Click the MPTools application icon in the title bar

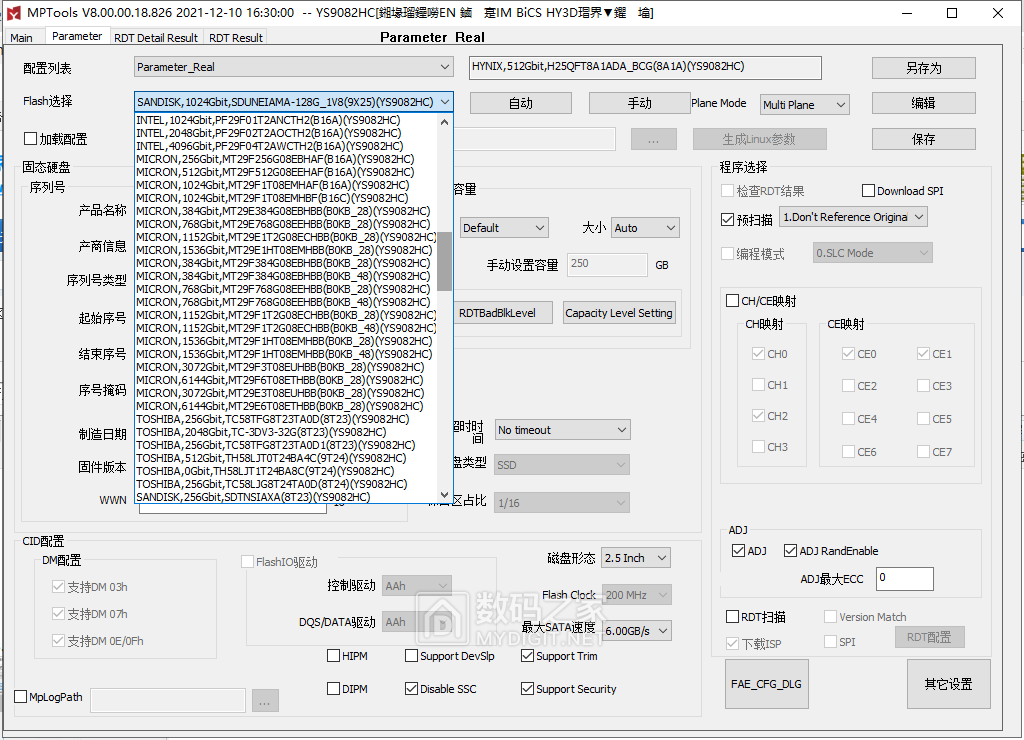click(x=14, y=13)
